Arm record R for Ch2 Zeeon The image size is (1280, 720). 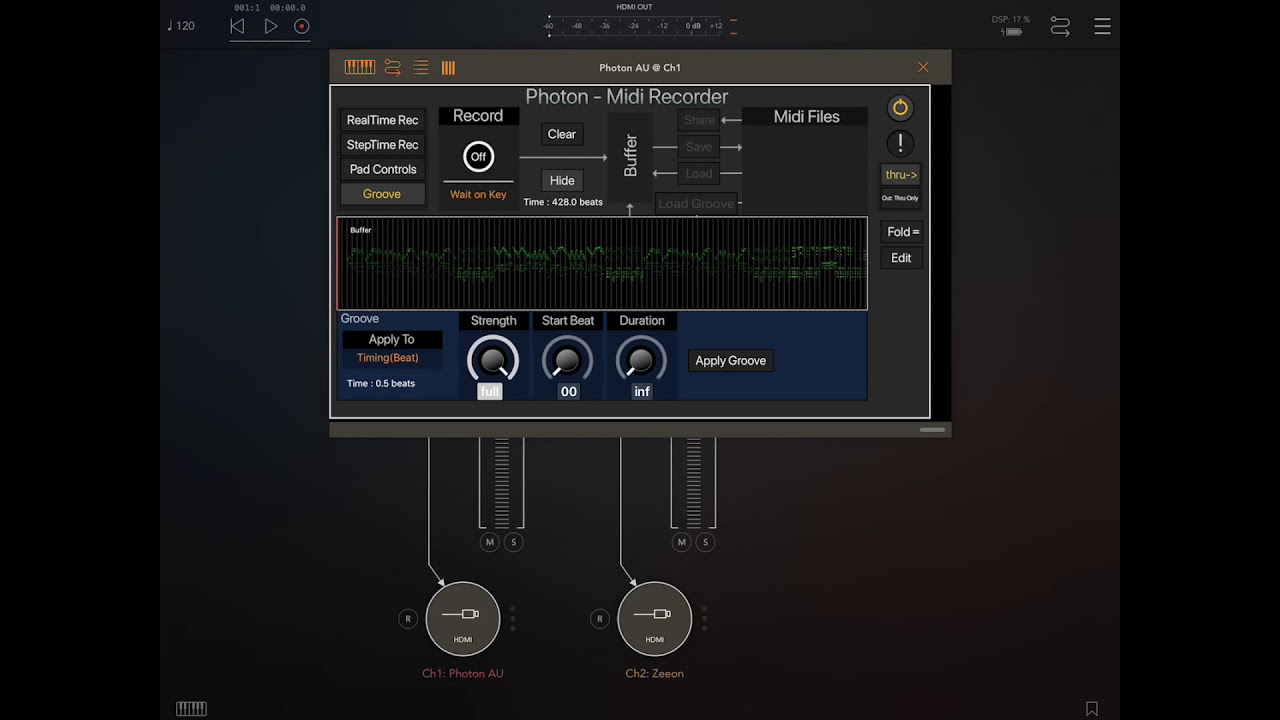click(x=600, y=619)
